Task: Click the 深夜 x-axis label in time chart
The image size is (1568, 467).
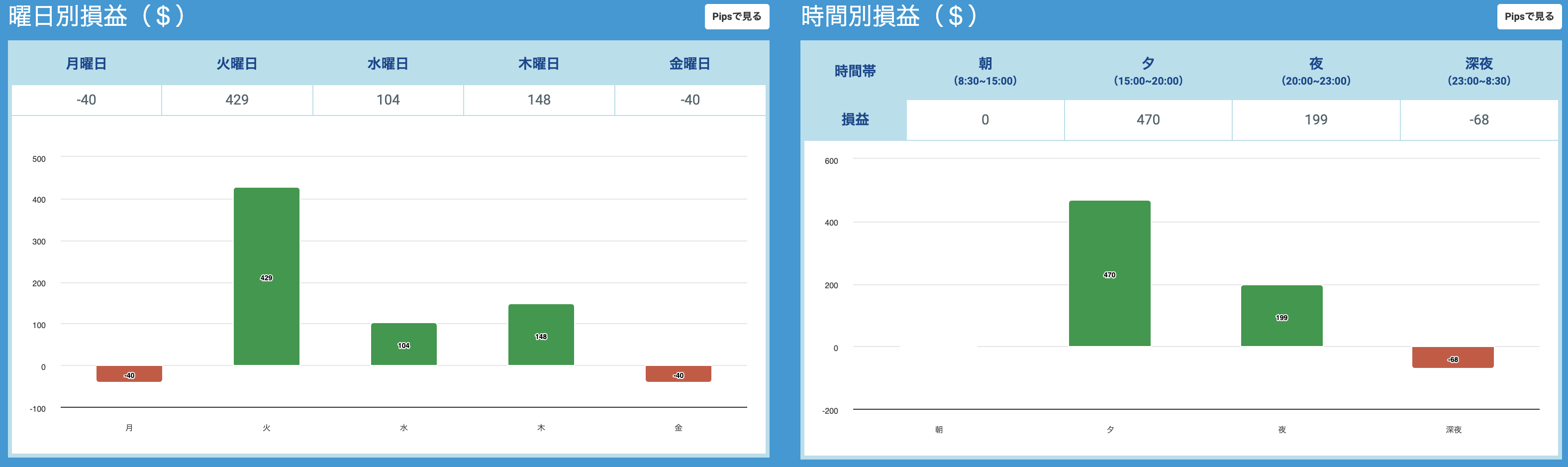Action: pyautogui.click(x=1454, y=430)
